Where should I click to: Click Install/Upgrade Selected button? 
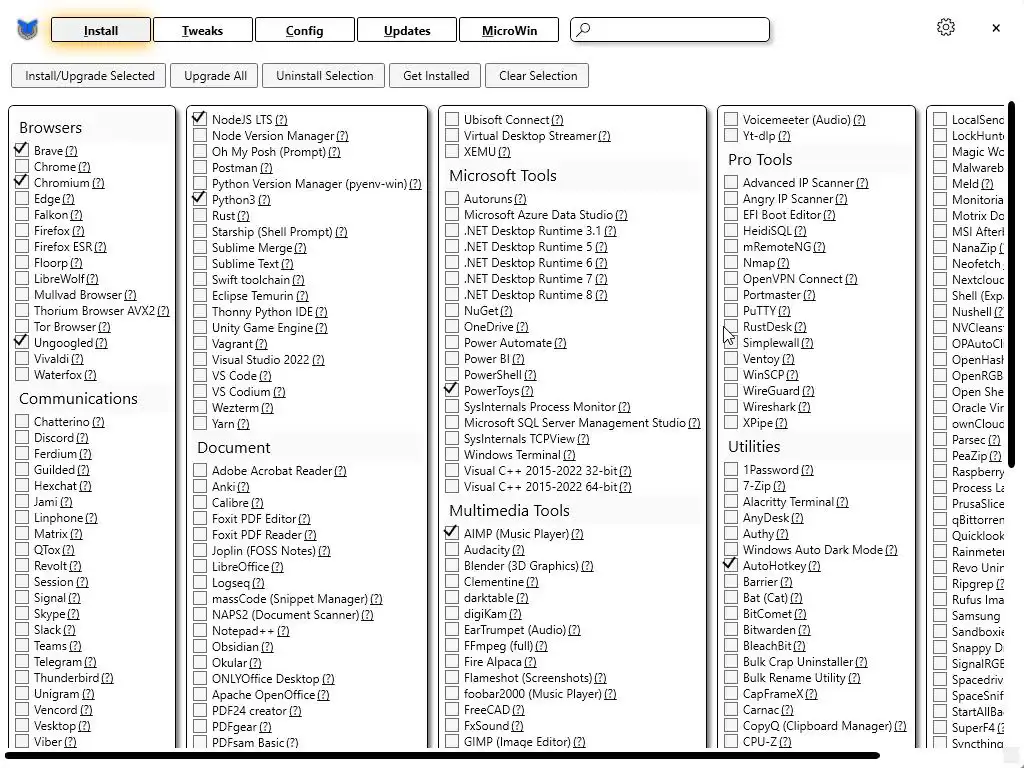click(89, 76)
